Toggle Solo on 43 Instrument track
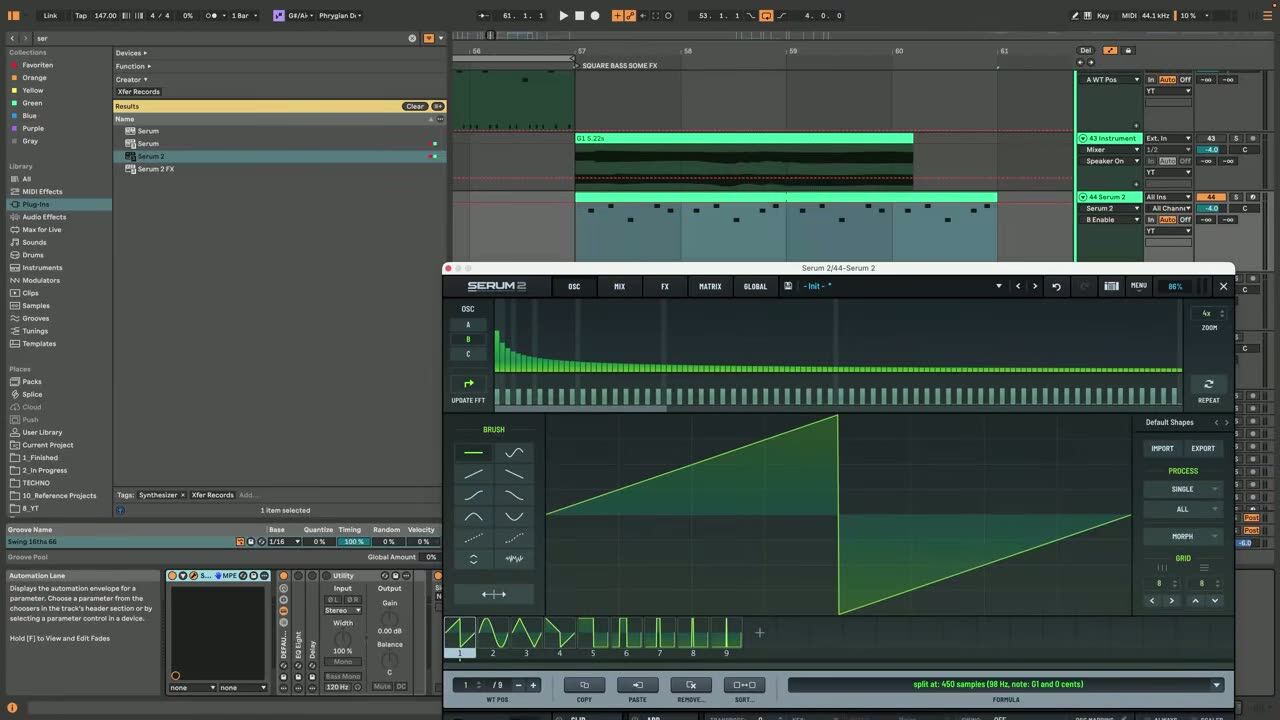 (1236, 138)
